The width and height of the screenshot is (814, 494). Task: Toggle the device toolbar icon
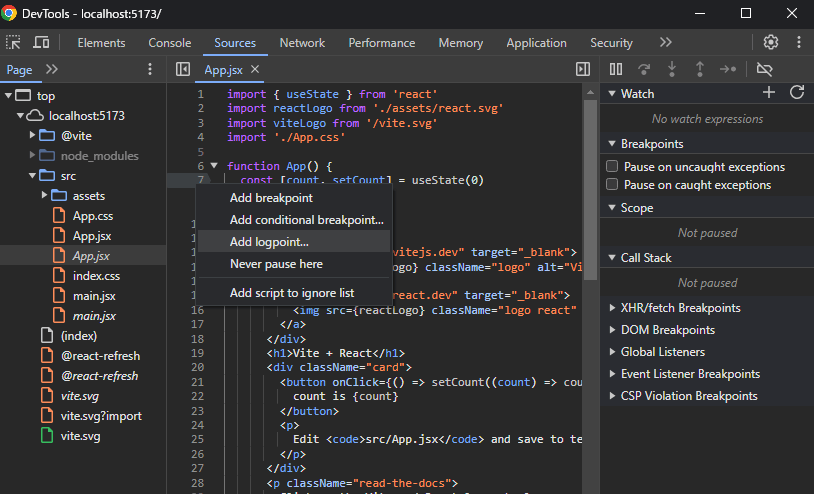click(x=41, y=43)
